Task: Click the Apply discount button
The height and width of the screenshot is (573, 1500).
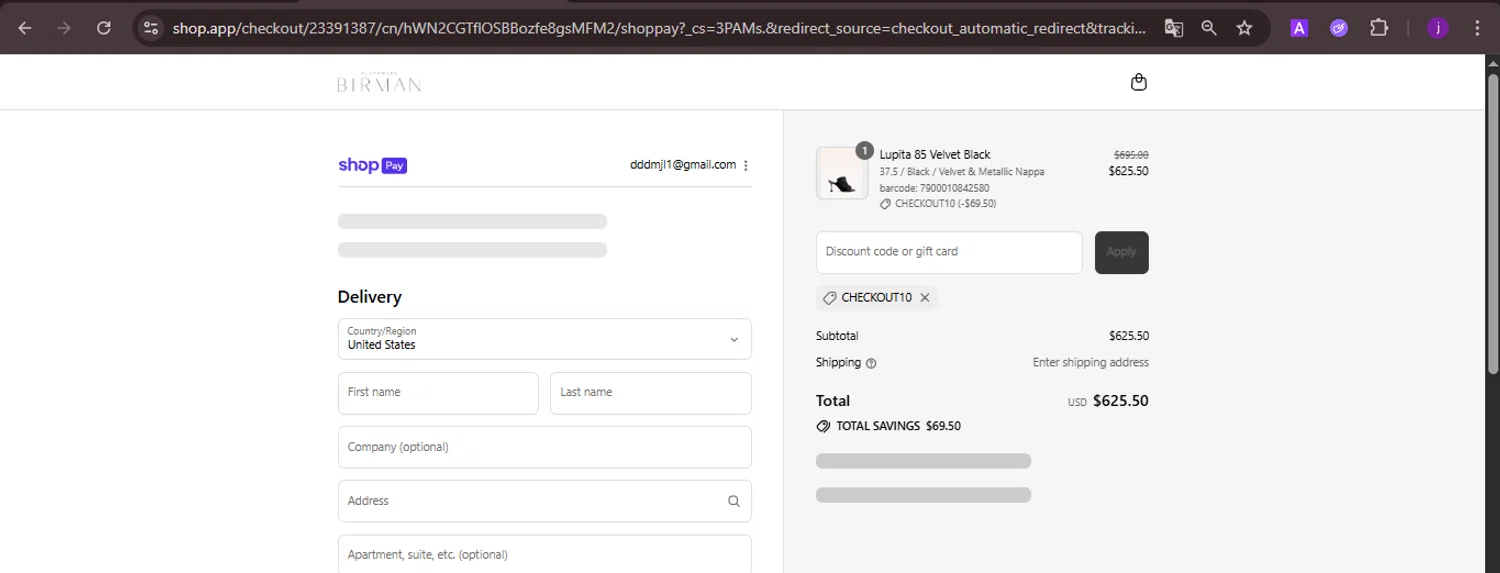Action: coord(1122,252)
